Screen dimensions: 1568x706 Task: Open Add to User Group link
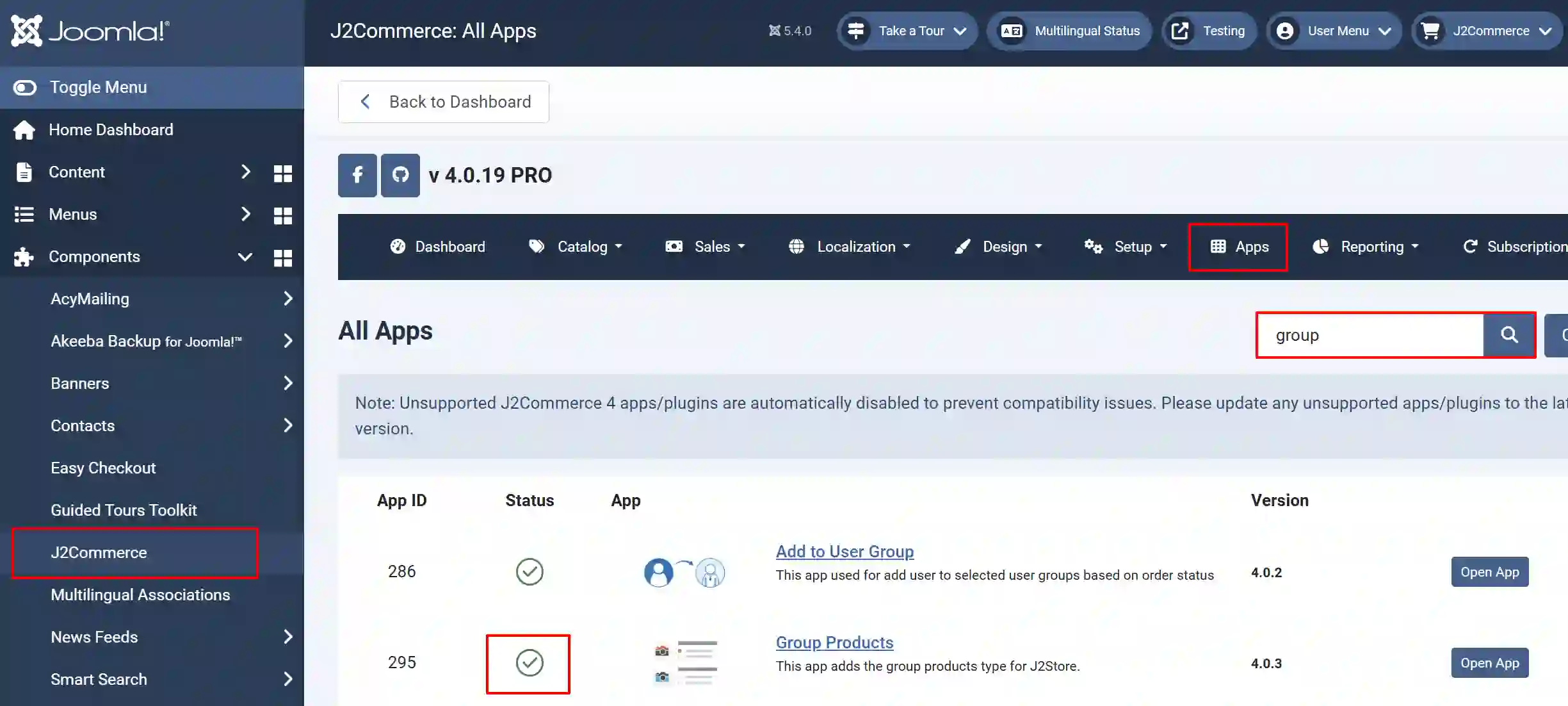[x=845, y=552]
